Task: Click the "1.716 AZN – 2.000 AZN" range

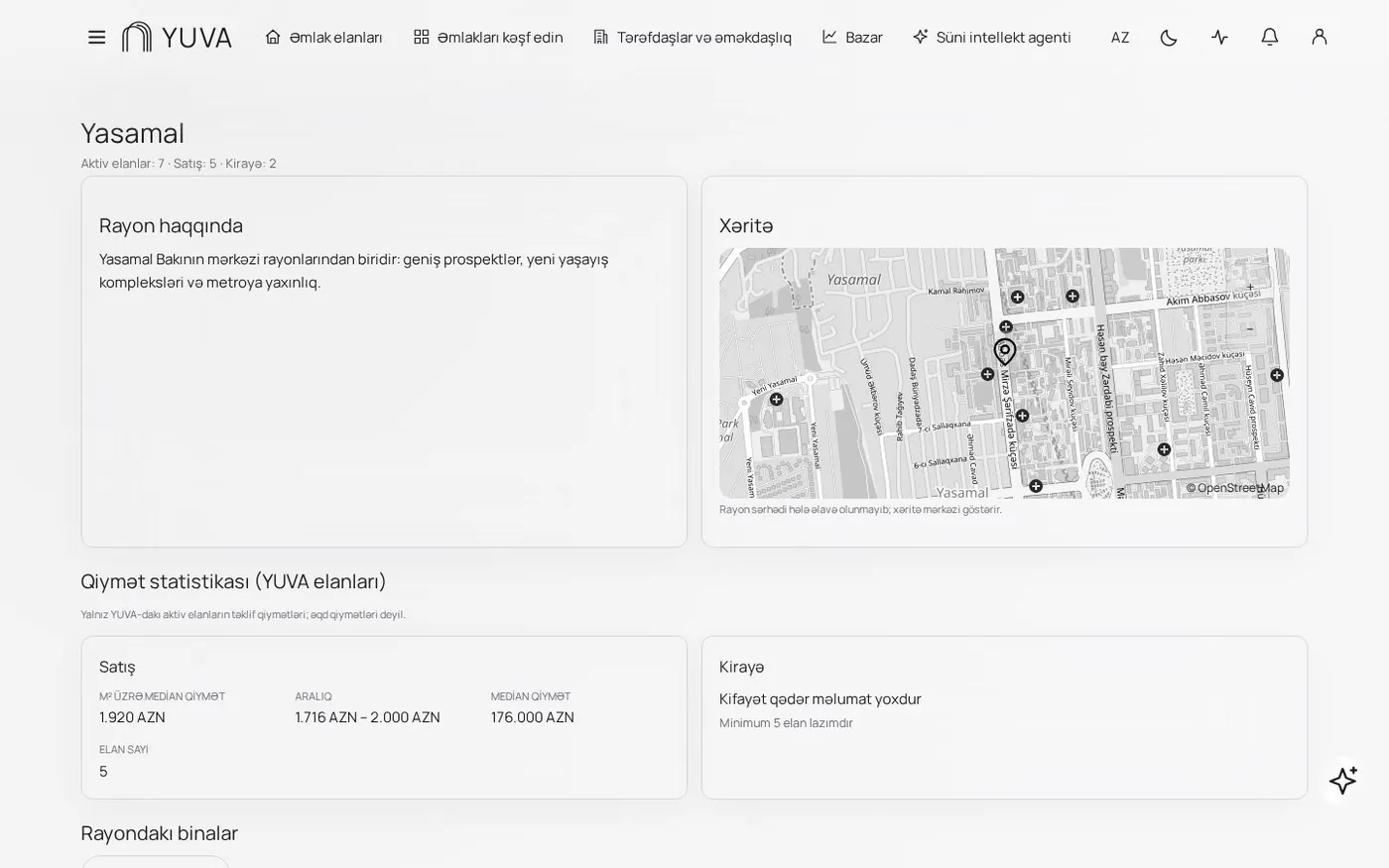Action: (x=367, y=717)
